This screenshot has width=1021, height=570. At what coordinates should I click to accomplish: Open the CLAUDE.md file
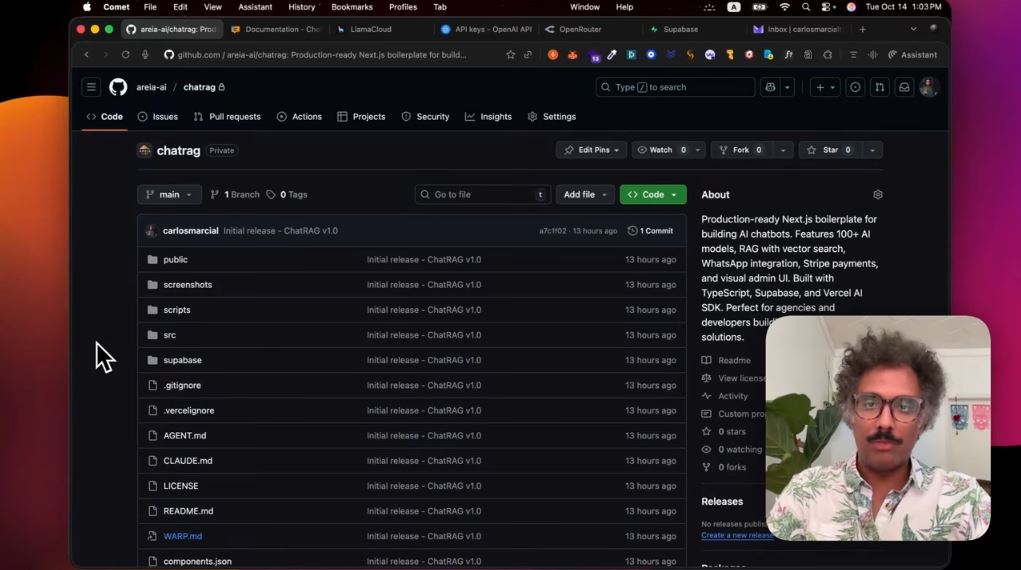pos(188,461)
